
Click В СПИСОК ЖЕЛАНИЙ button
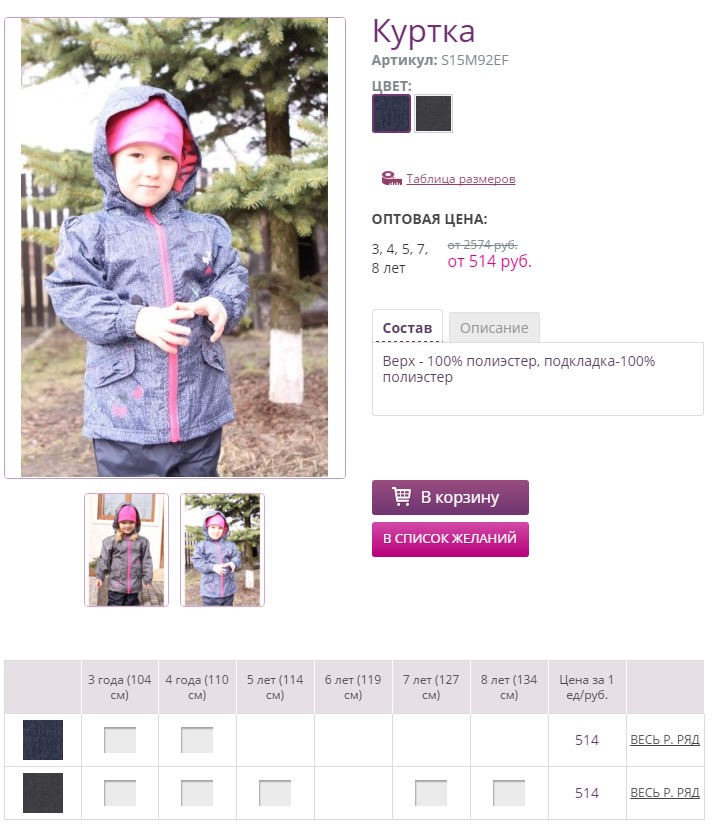click(450, 539)
